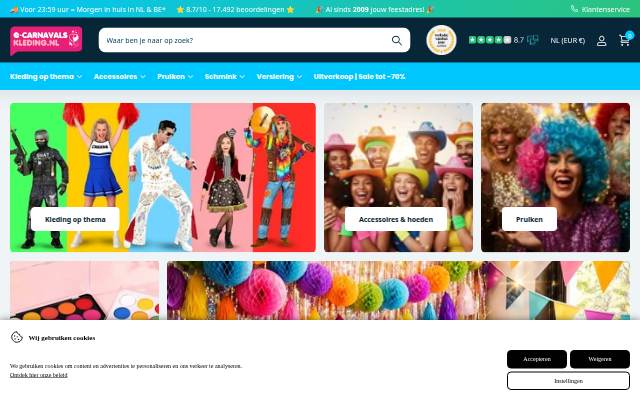This screenshot has width=640, height=400.
Task: Expand the Accessoires menu
Action: [x=120, y=76]
